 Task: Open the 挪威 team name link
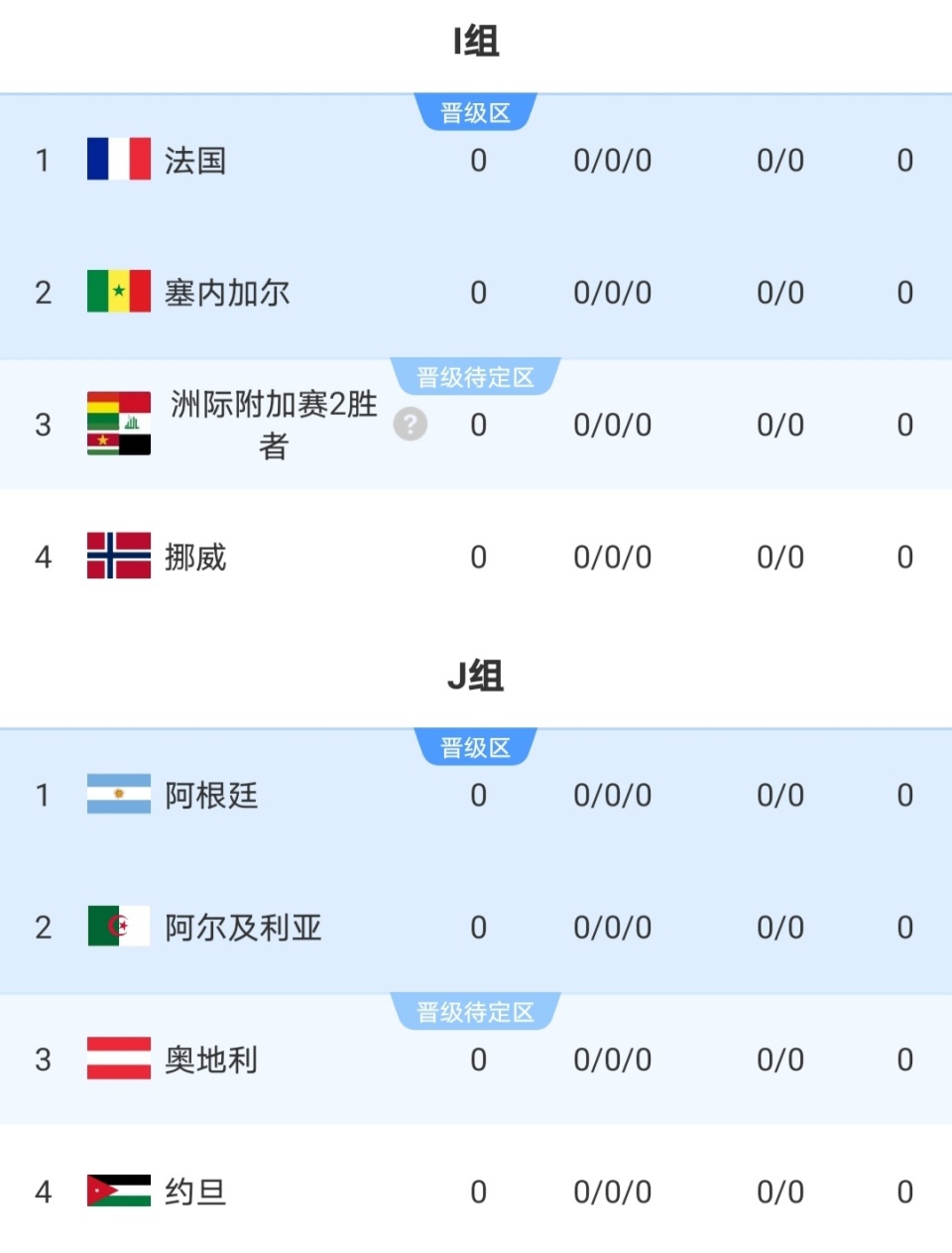[x=195, y=558]
